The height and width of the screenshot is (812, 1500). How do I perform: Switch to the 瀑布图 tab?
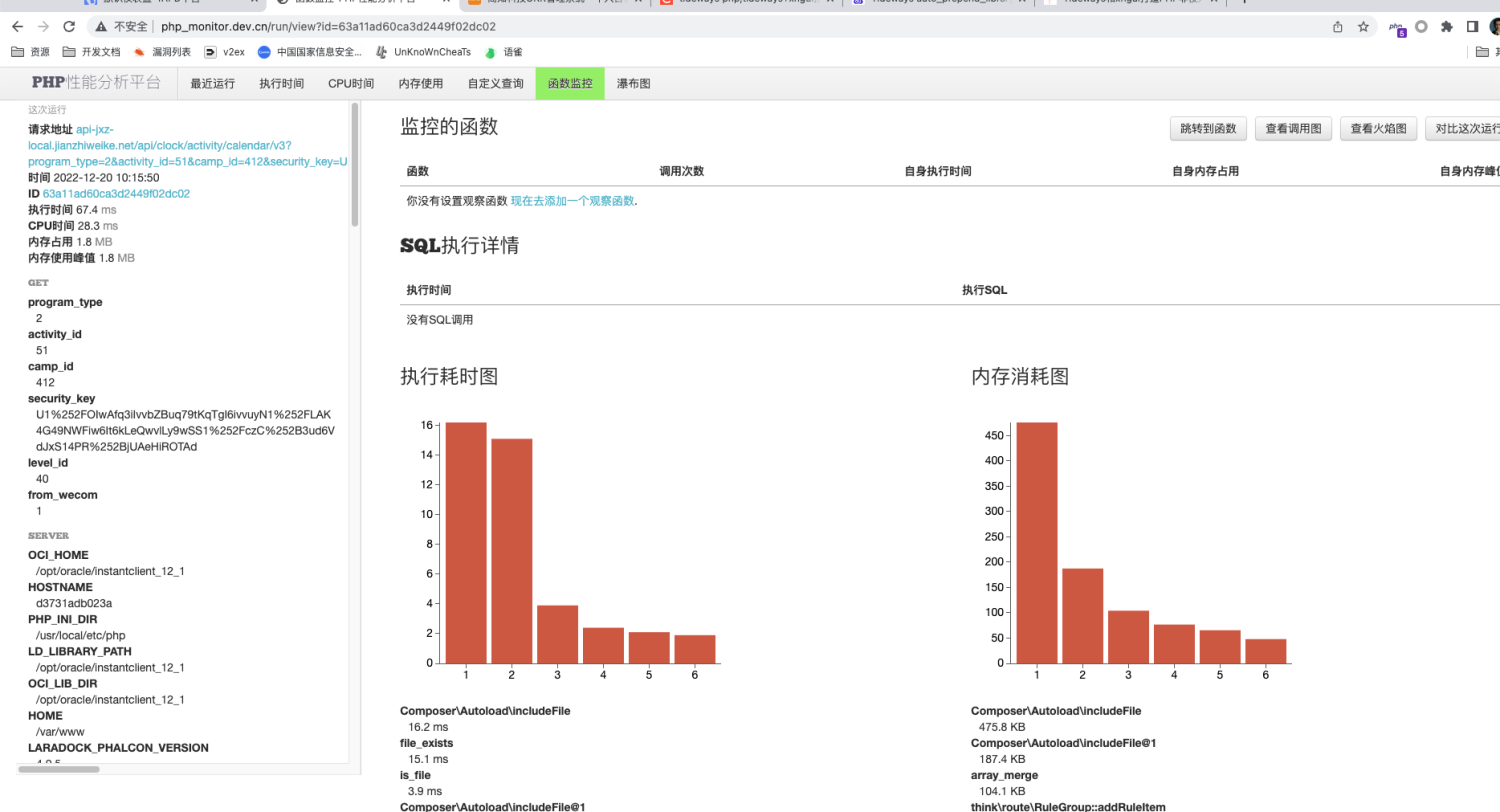(633, 84)
